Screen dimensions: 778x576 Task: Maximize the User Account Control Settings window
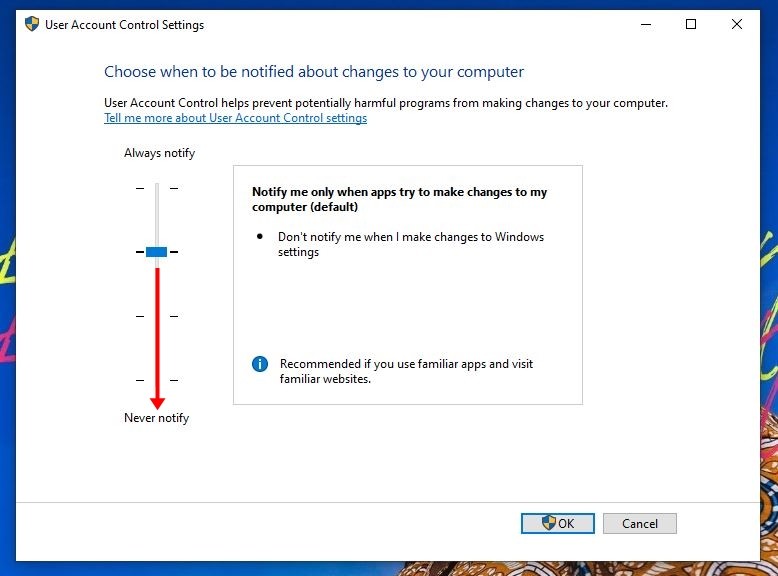click(x=691, y=24)
